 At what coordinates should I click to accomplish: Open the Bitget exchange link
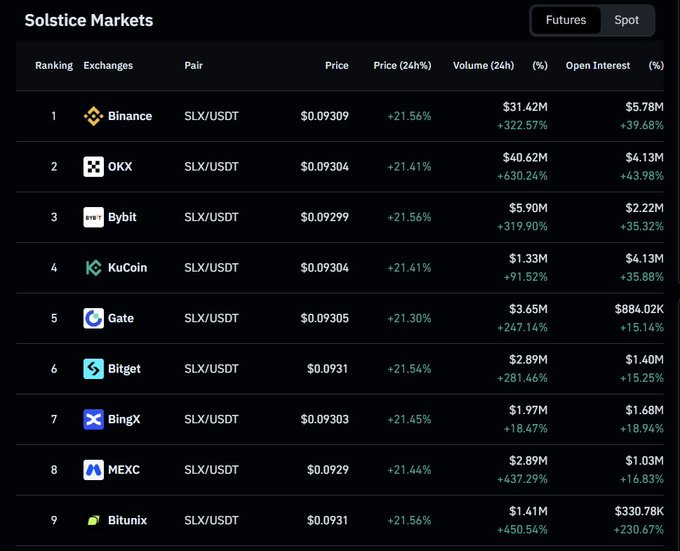[x=124, y=369]
